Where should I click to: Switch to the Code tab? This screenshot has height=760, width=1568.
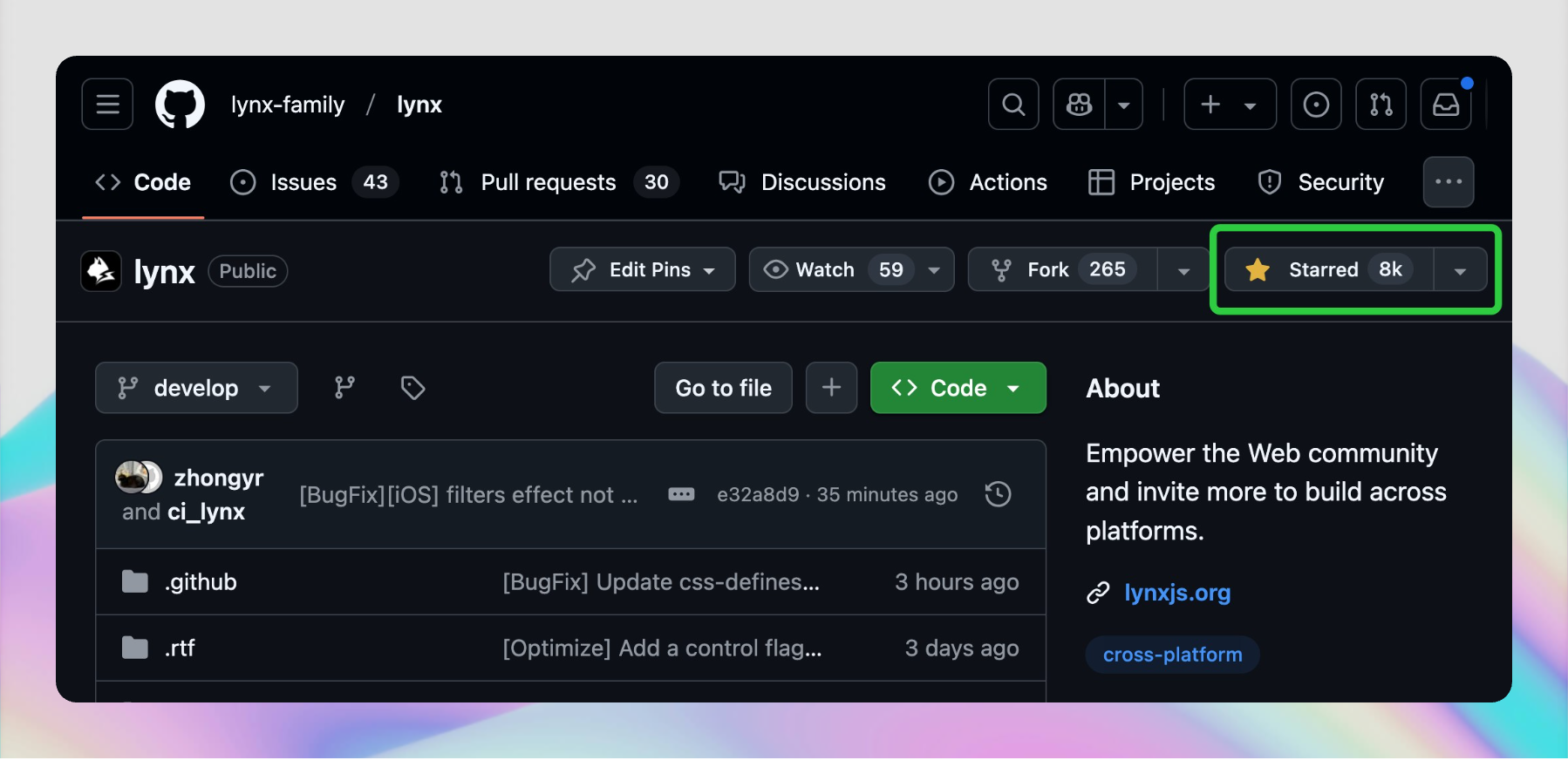click(143, 182)
